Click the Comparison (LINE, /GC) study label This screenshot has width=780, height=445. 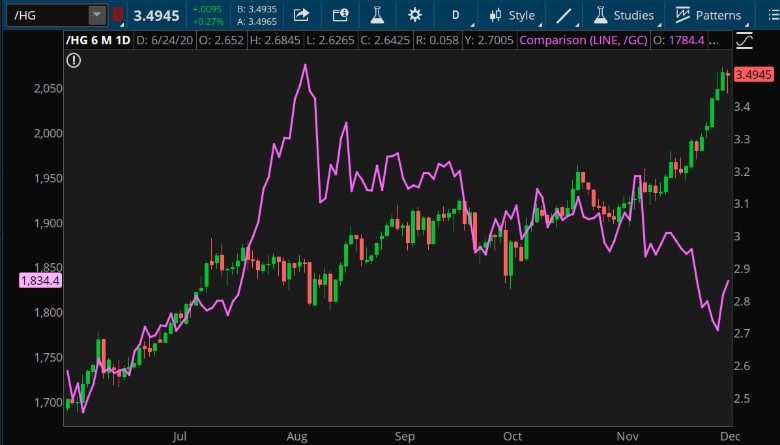click(584, 40)
